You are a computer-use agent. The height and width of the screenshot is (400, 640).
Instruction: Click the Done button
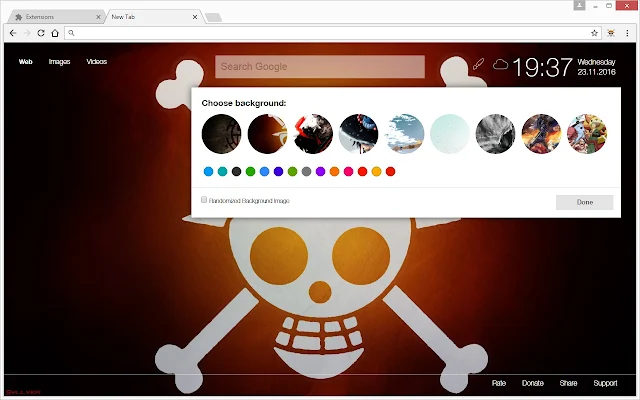pos(584,202)
